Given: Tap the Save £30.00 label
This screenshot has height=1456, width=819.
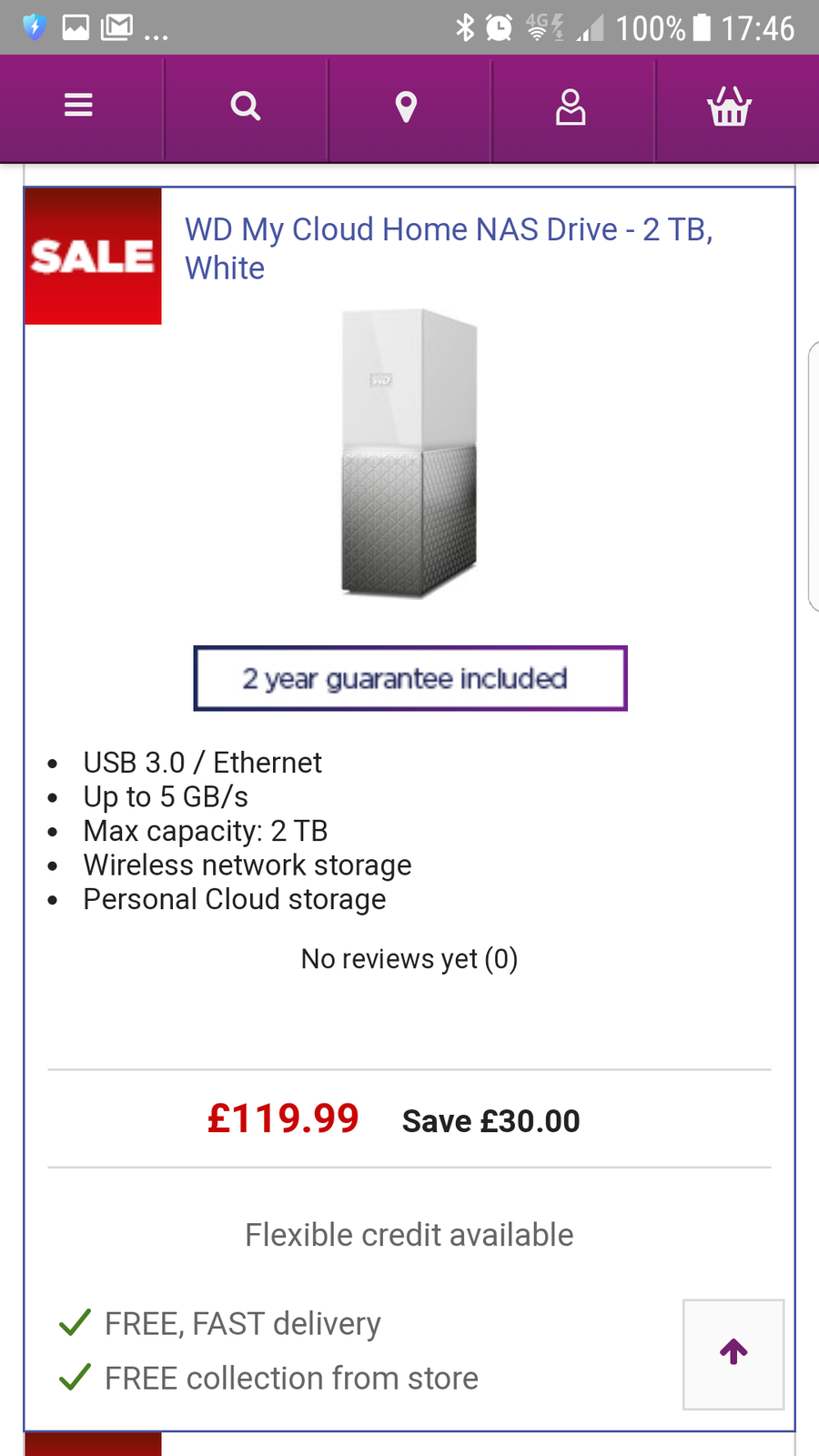Looking at the screenshot, I should [x=490, y=1121].
